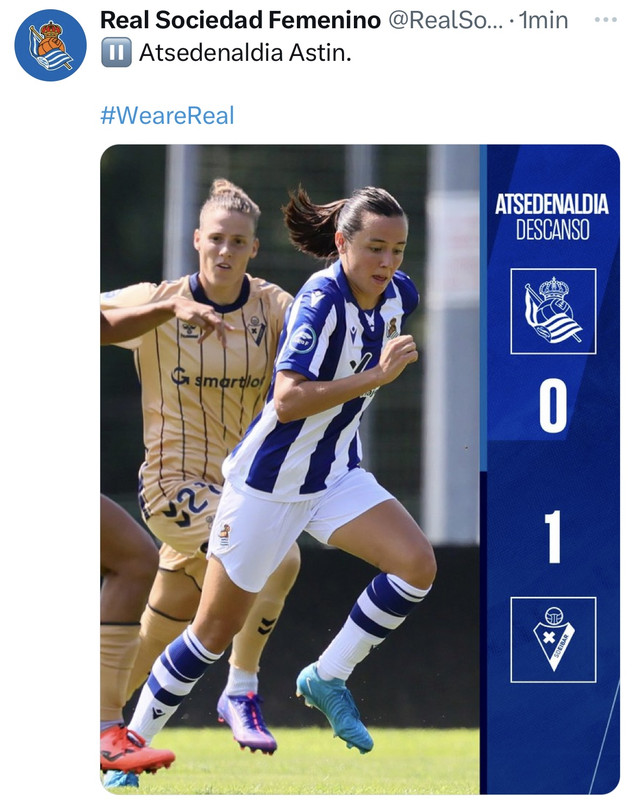Open the @RealSo... handle link

click(445, 20)
